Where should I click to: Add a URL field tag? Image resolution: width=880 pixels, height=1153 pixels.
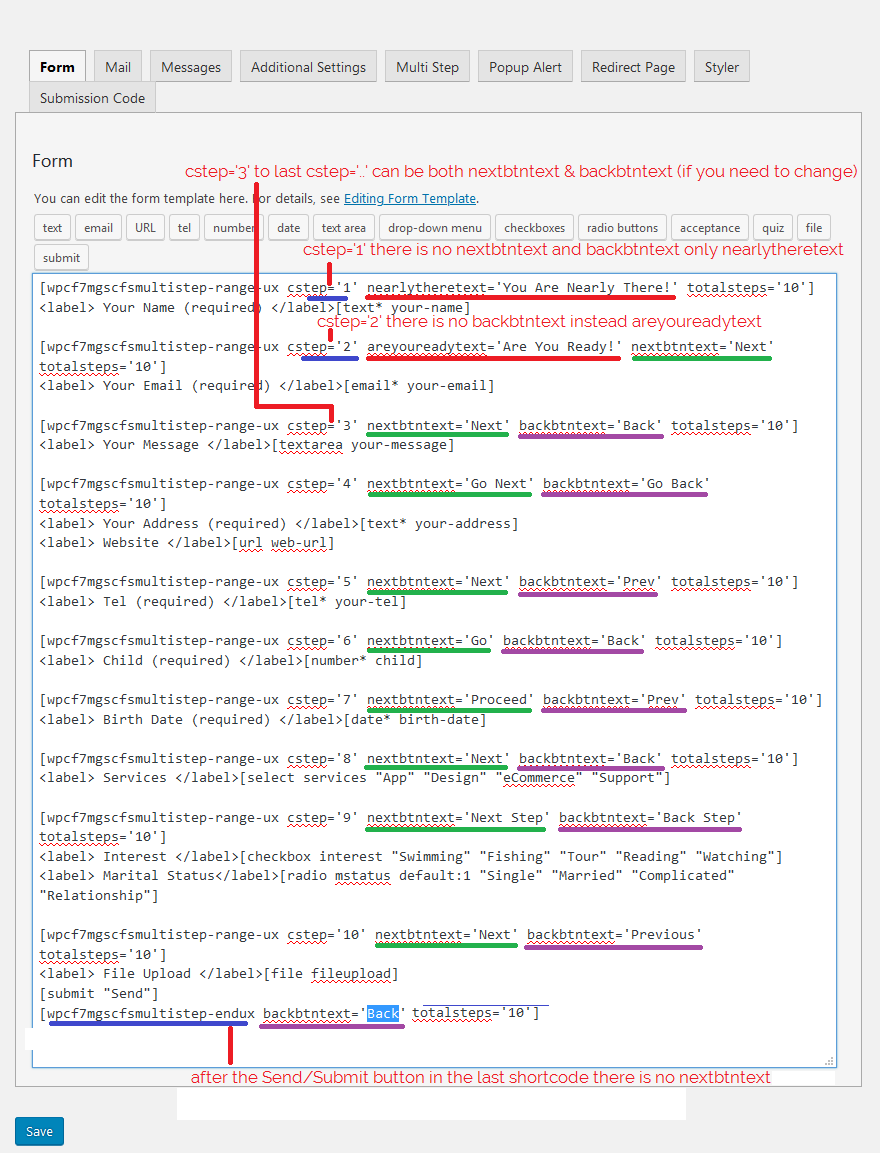pyautogui.click(x=146, y=228)
